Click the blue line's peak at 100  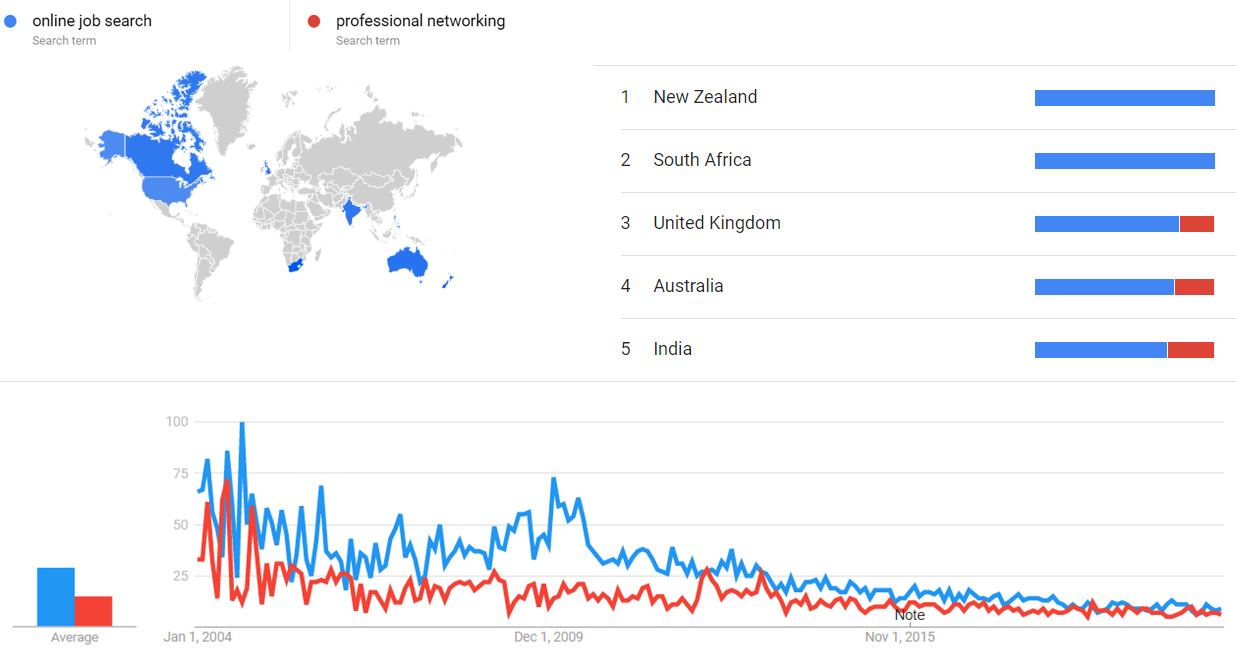pyautogui.click(x=242, y=424)
